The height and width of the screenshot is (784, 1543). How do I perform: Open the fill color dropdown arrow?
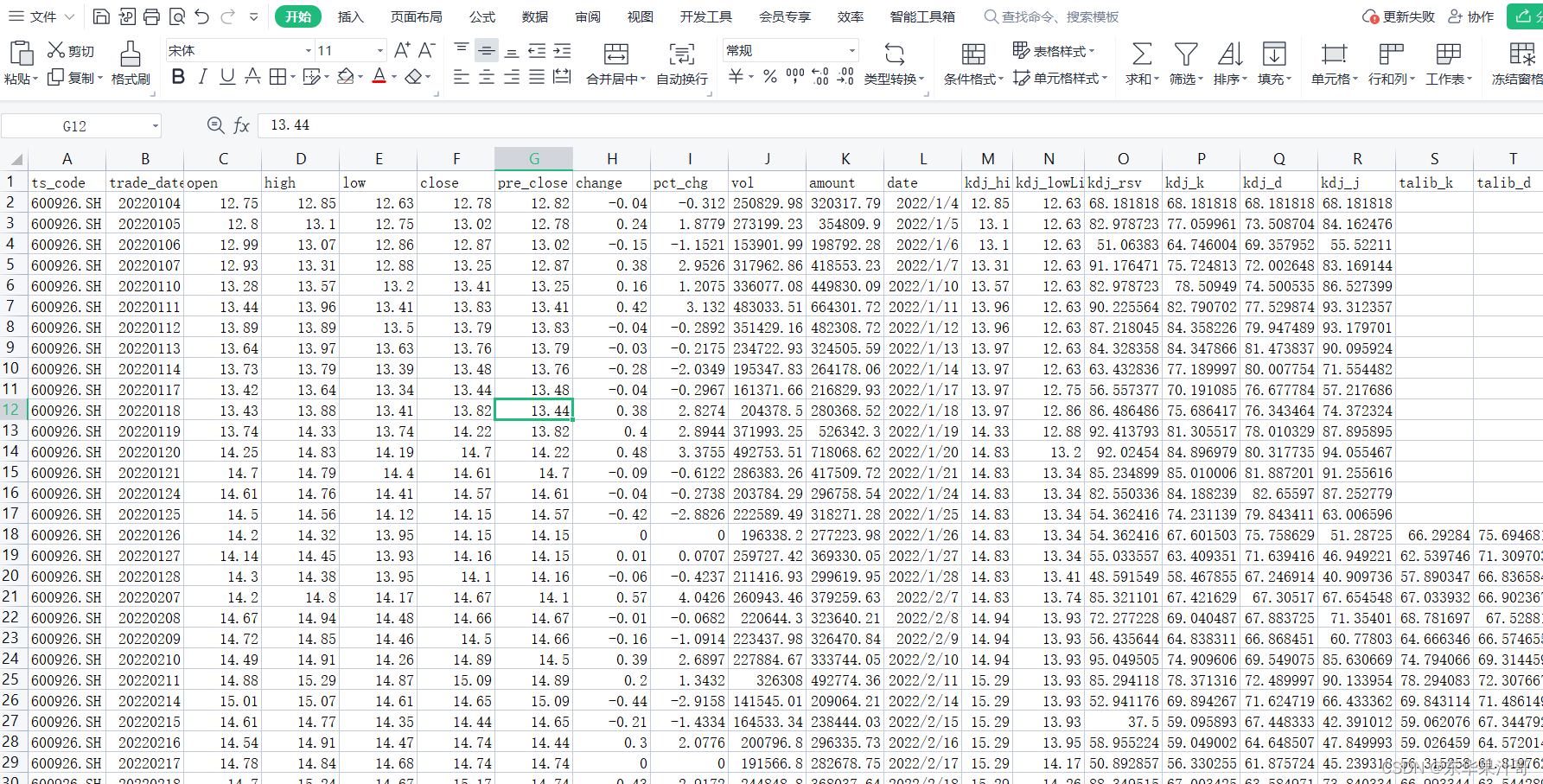pyautogui.click(x=360, y=78)
